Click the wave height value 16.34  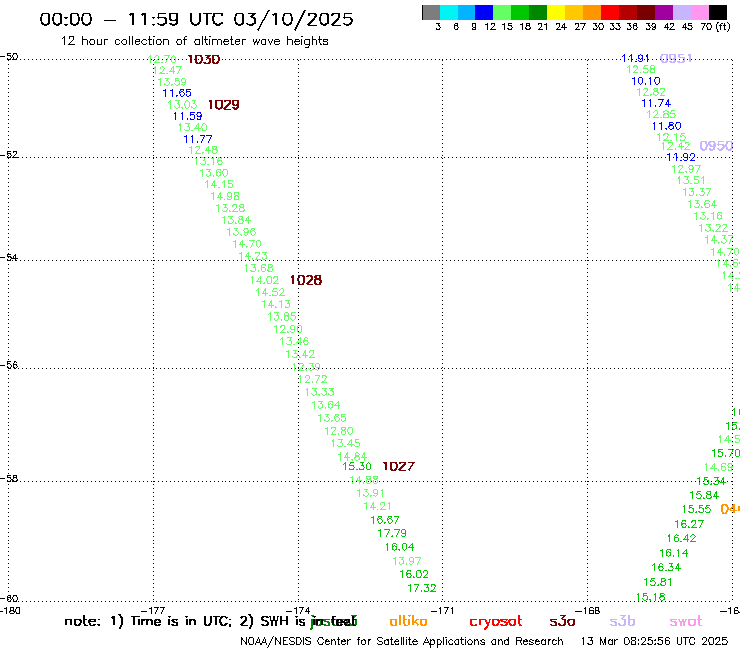[x=666, y=567]
